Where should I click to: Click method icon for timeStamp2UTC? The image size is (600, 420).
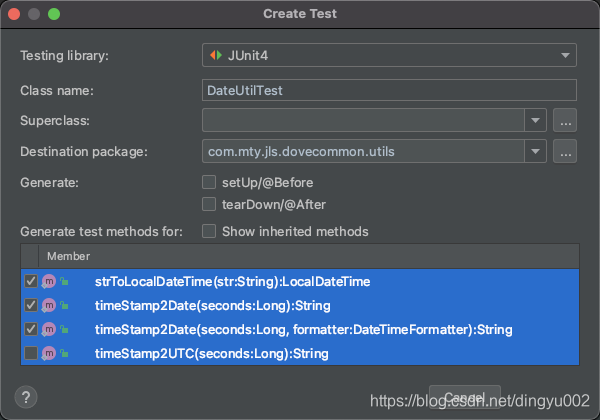point(49,353)
